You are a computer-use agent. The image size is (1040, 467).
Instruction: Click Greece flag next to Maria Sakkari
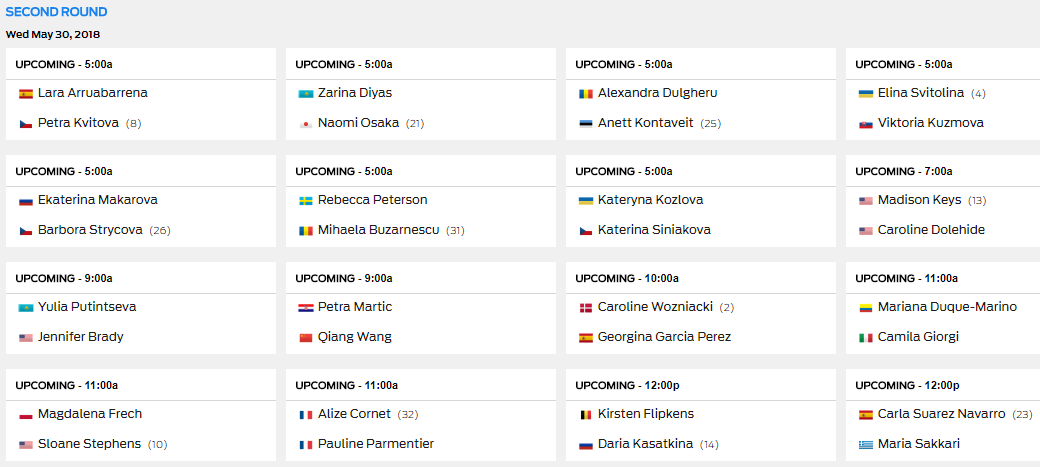(x=866, y=444)
